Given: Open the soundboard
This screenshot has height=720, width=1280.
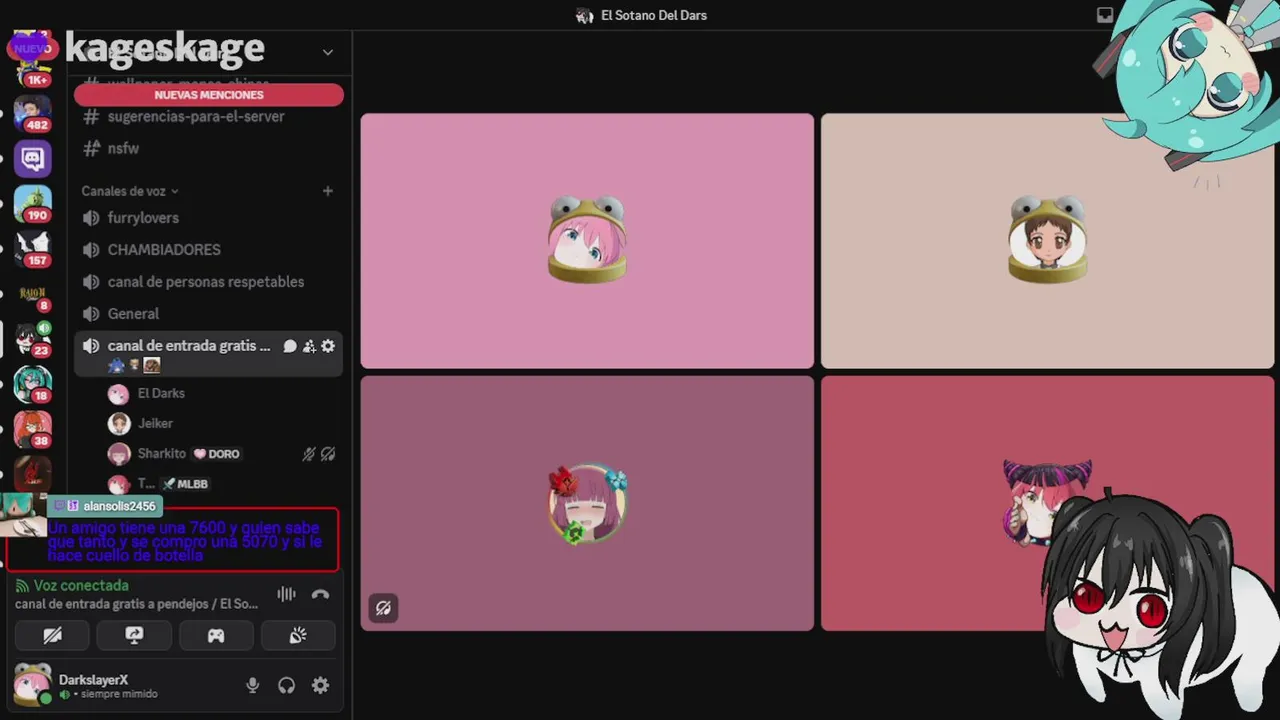Looking at the screenshot, I should coord(298,635).
